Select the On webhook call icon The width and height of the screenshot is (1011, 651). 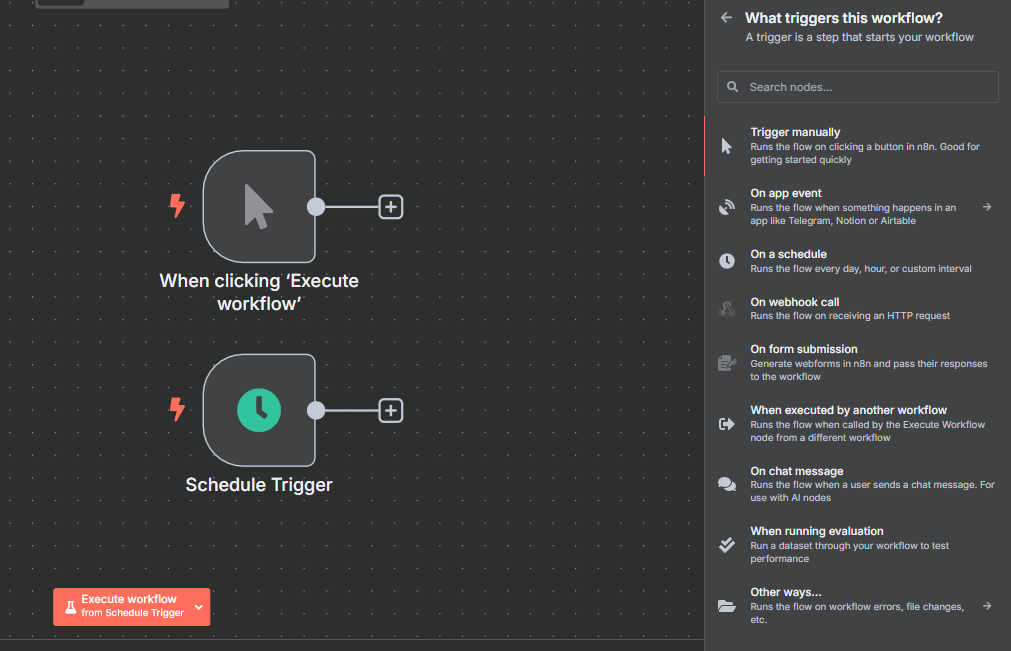[x=727, y=309]
